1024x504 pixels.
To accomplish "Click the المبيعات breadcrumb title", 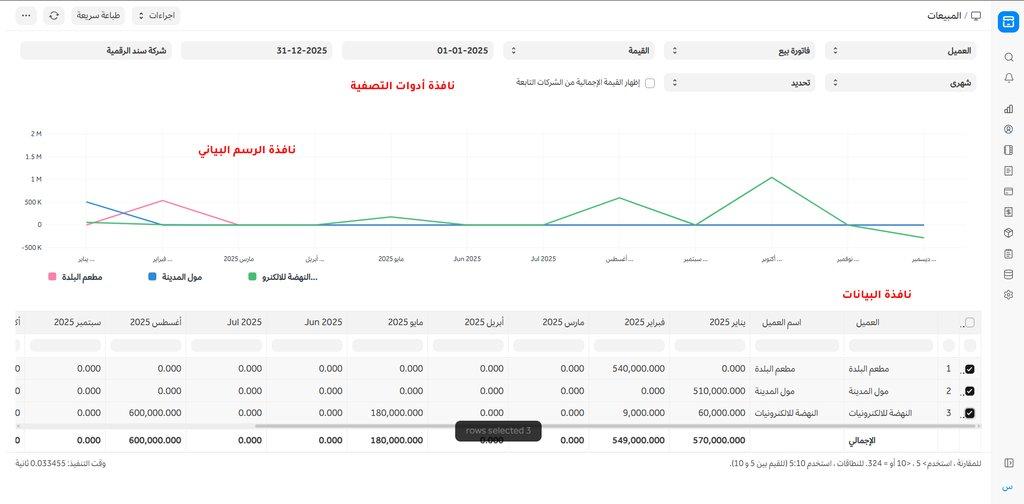I will pyautogui.click(x=944, y=16).
